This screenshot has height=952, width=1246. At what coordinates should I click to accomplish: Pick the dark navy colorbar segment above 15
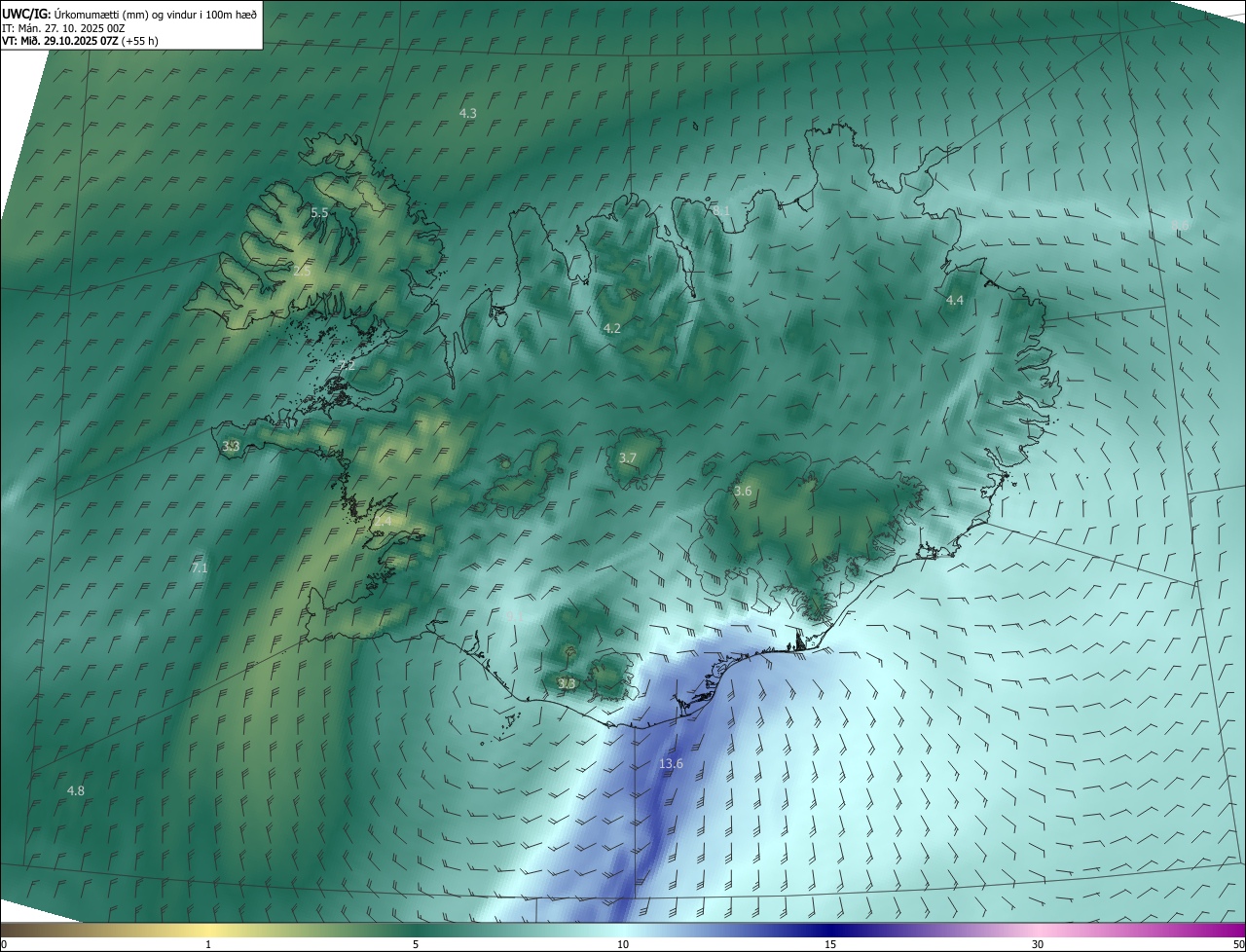(830, 930)
